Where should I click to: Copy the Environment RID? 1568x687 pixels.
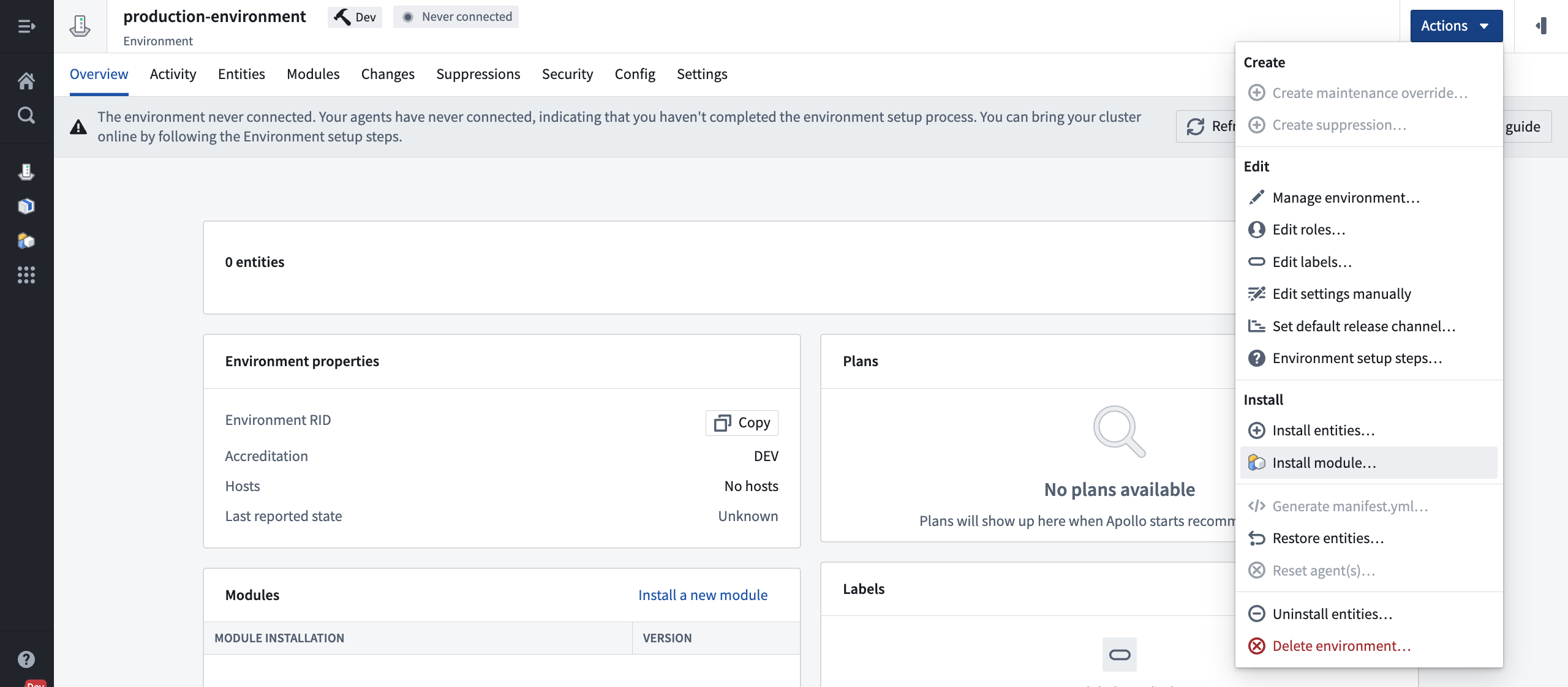point(742,422)
